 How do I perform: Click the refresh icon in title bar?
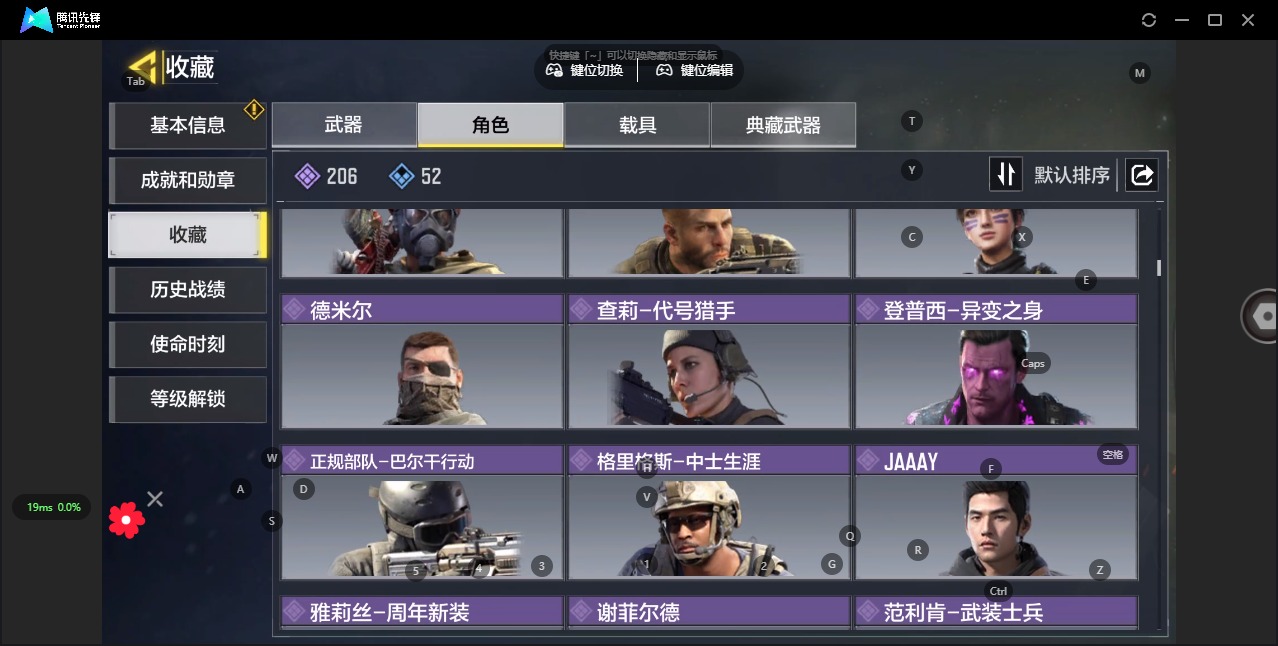pos(1149,20)
